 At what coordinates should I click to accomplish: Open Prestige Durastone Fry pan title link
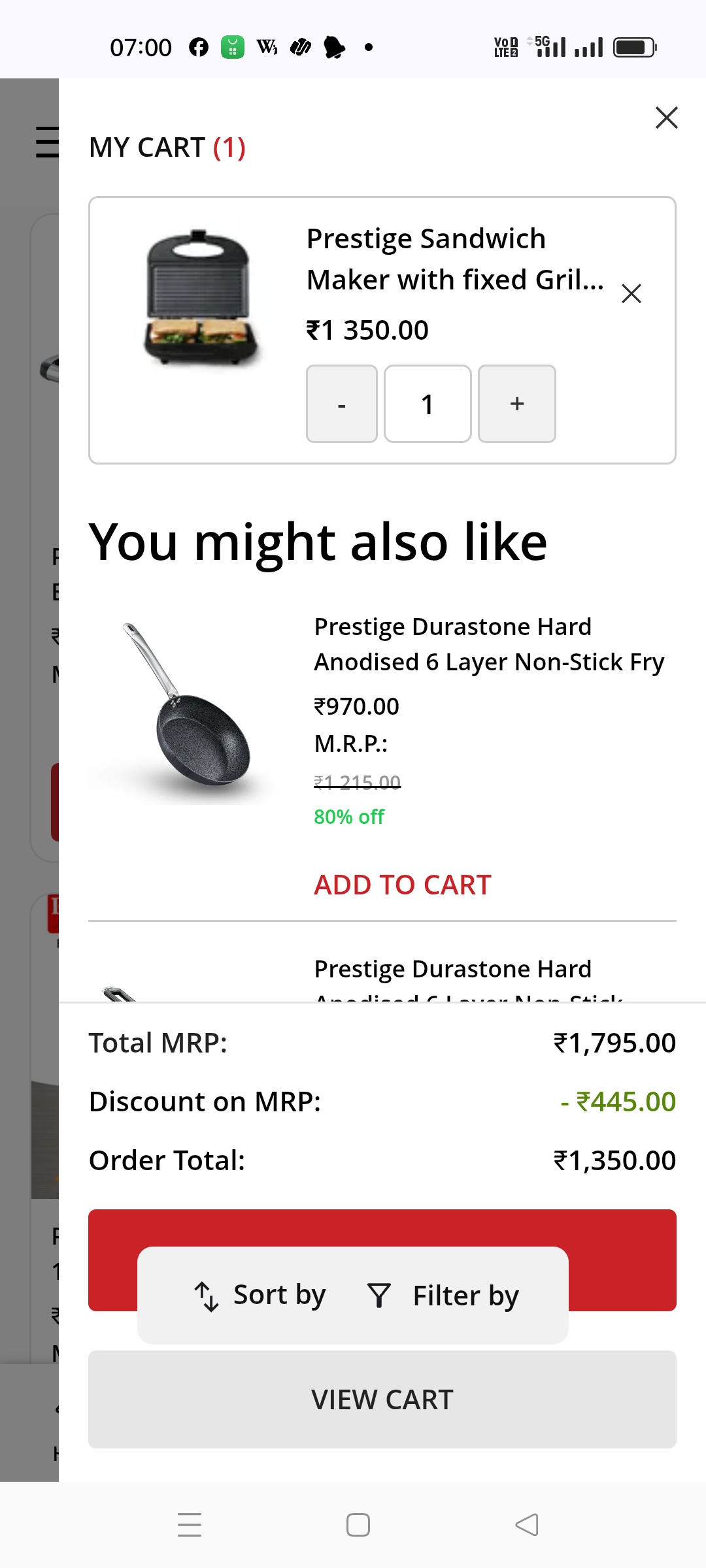488,644
